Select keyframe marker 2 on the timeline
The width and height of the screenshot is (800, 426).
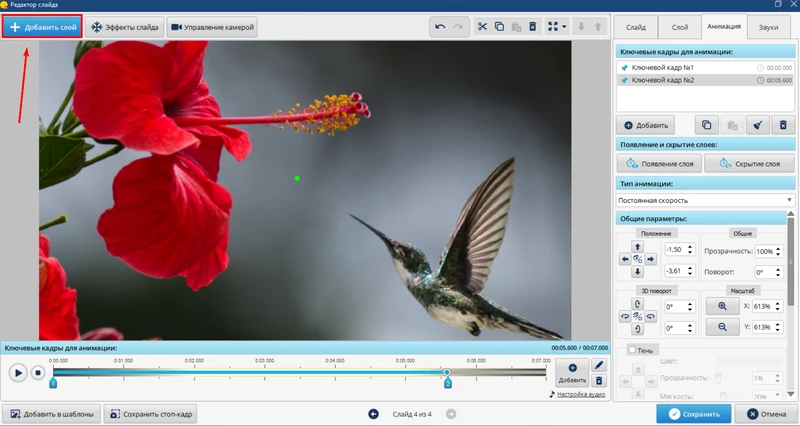point(447,382)
